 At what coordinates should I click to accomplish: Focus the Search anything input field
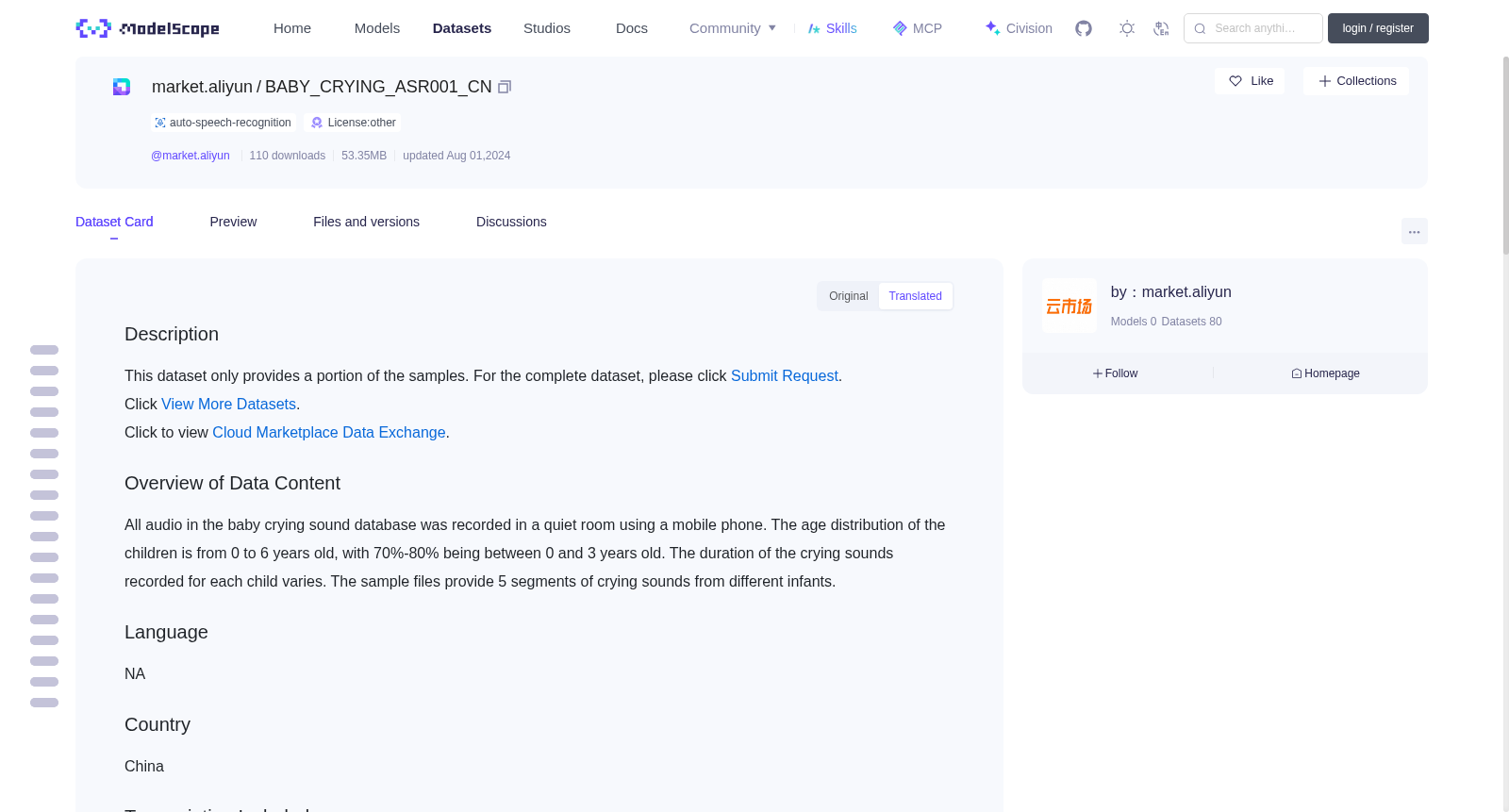pos(1253,28)
